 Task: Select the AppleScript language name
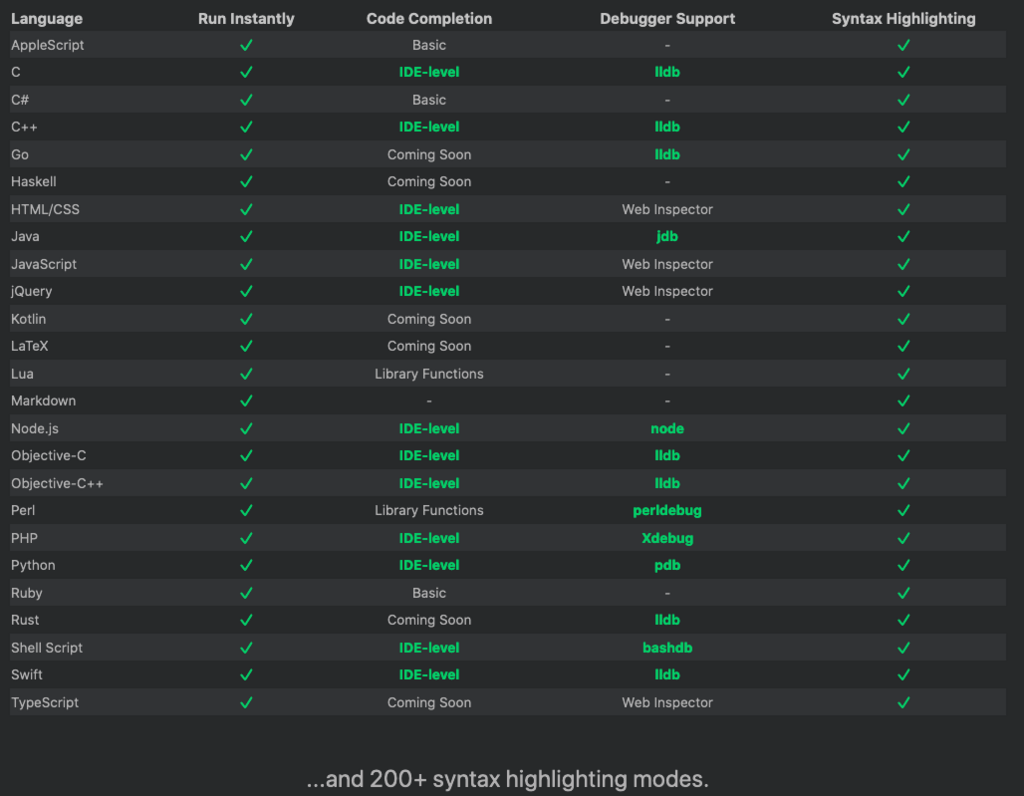[x=48, y=45]
